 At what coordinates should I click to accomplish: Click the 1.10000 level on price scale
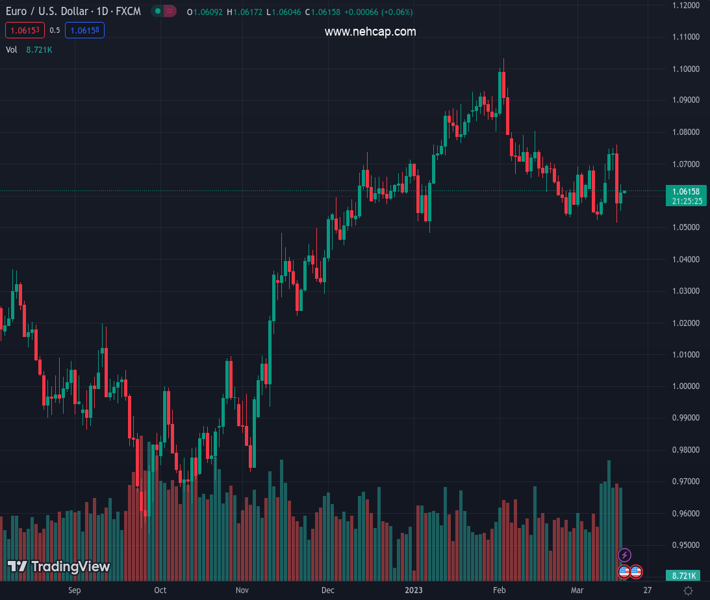coord(686,69)
